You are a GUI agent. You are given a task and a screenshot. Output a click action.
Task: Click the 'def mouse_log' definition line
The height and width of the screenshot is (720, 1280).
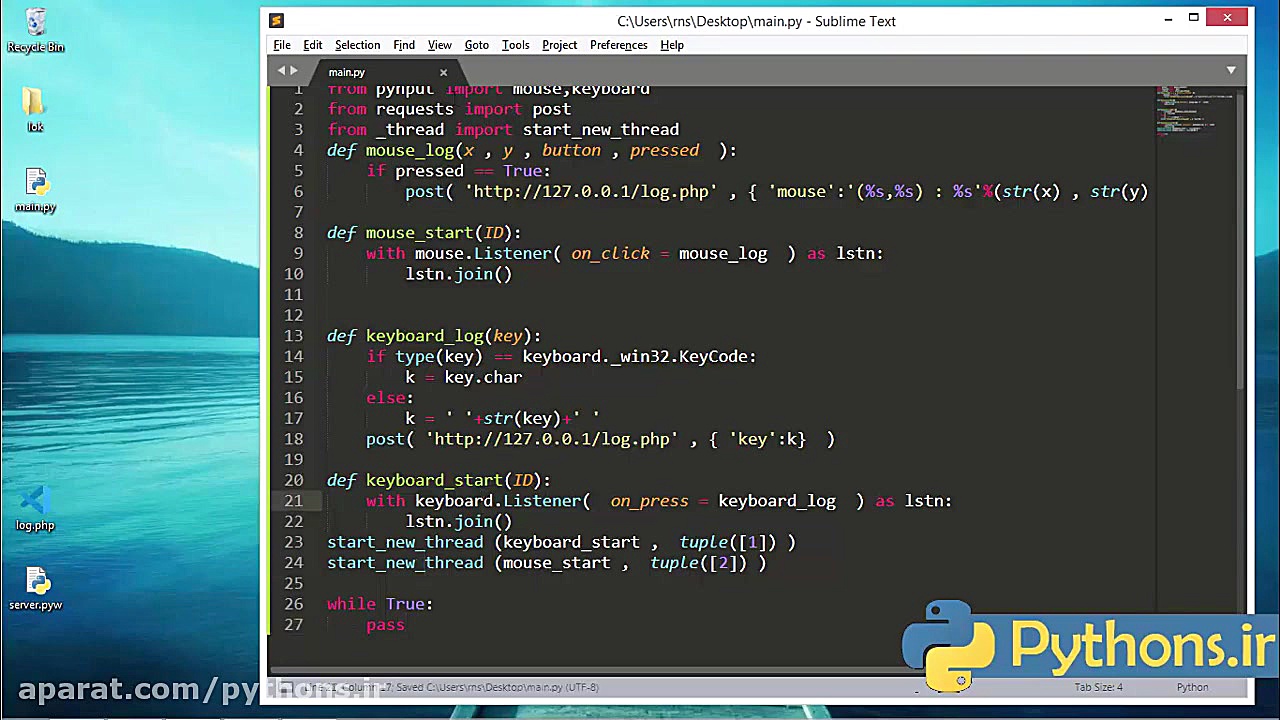tap(532, 150)
